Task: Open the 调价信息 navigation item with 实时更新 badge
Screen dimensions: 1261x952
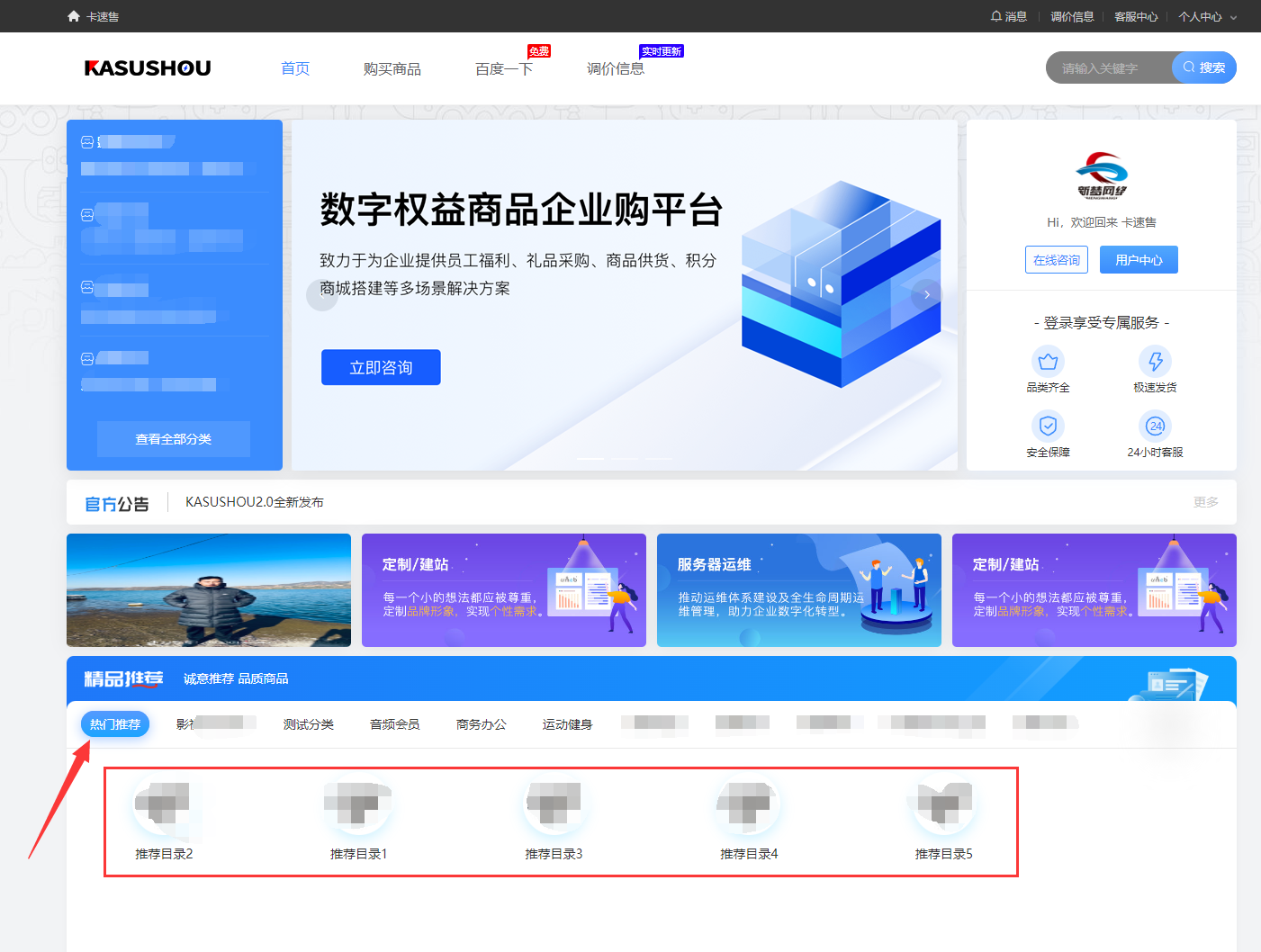Action: click(x=616, y=68)
